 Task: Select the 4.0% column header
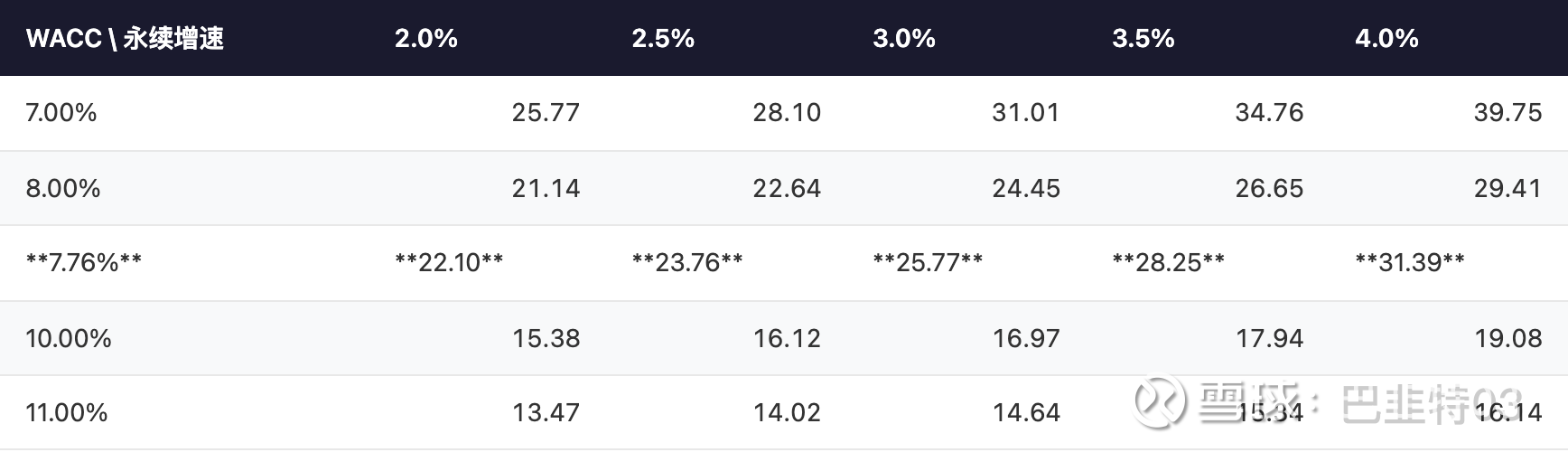(1386, 38)
